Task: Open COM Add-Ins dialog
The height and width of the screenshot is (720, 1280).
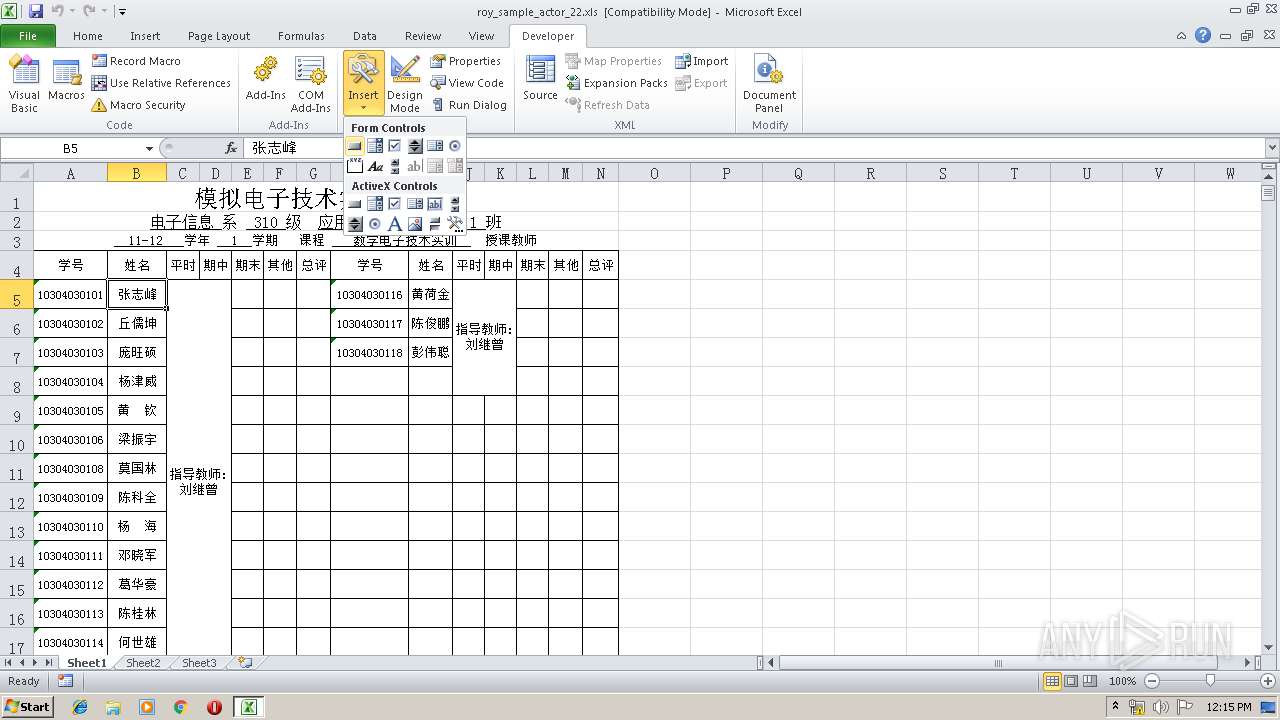Action: click(311, 83)
